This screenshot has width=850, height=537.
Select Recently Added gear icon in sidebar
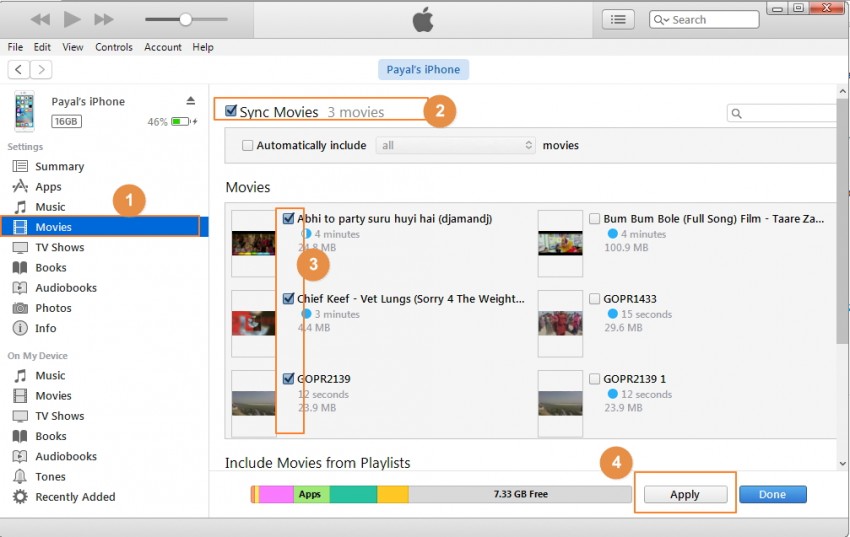tap(19, 497)
